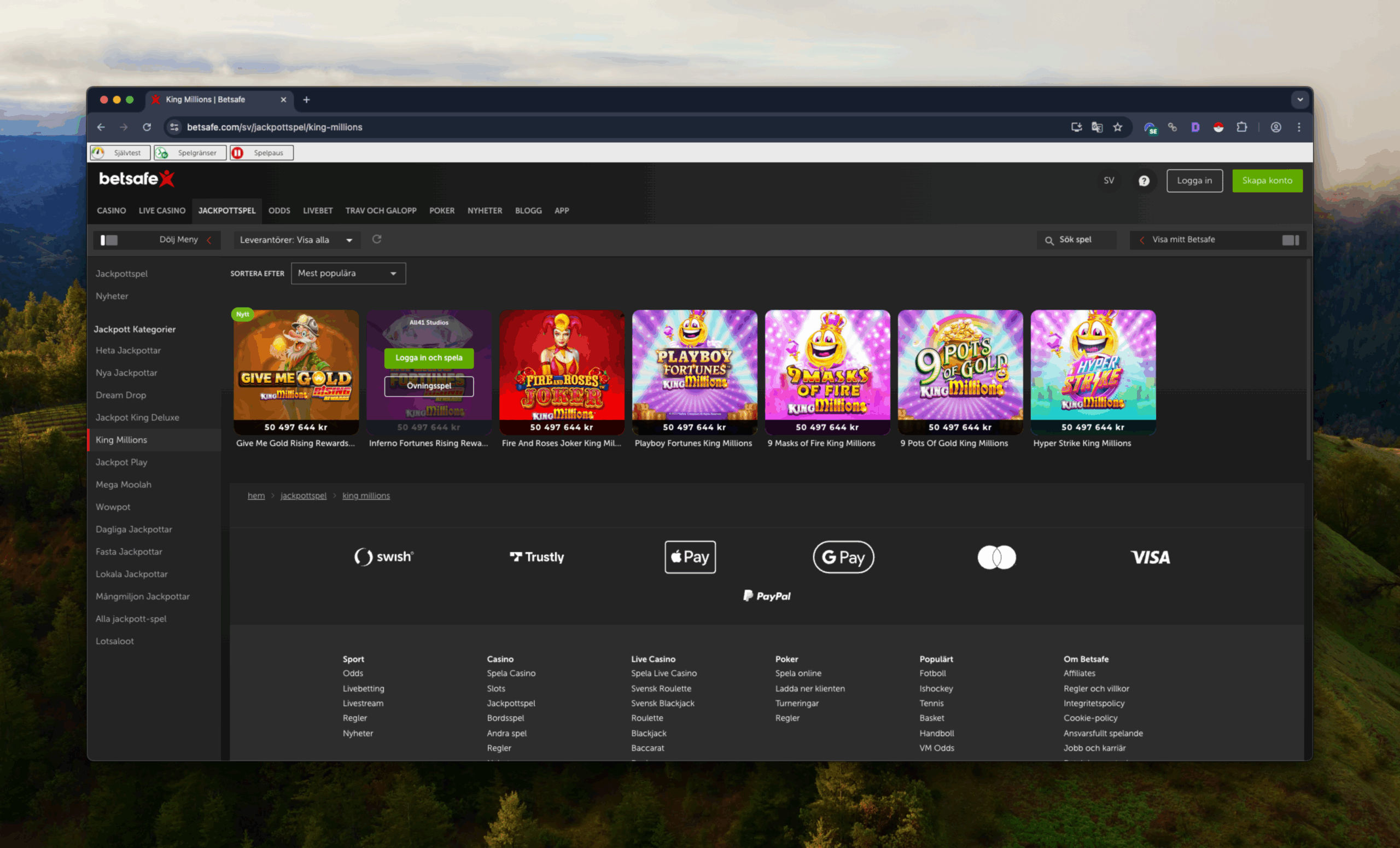Image resolution: width=1400 pixels, height=848 pixels.
Task: Open the help question mark icon
Action: [x=1144, y=181]
